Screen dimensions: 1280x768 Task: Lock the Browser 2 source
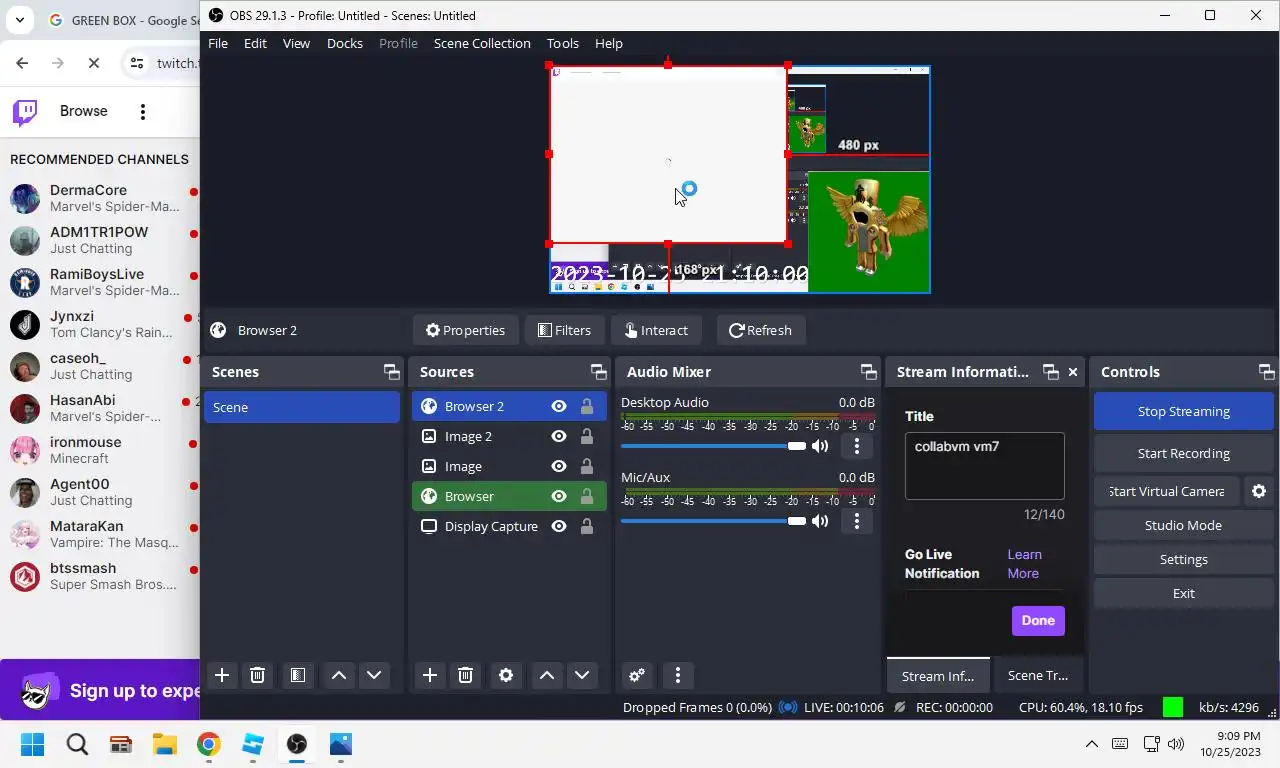(x=587, y=406)
